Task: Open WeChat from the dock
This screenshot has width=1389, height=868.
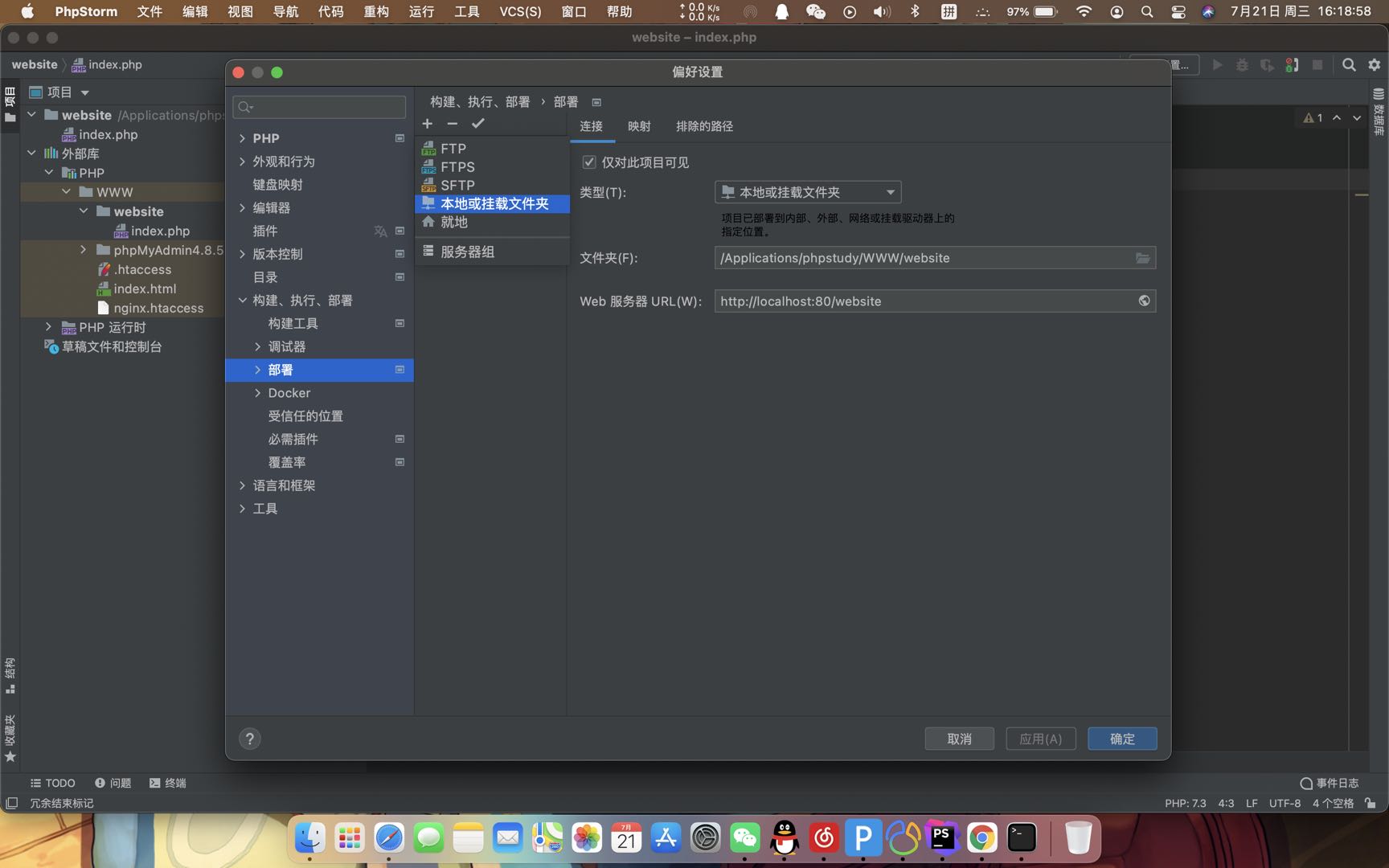Action: 745,838
